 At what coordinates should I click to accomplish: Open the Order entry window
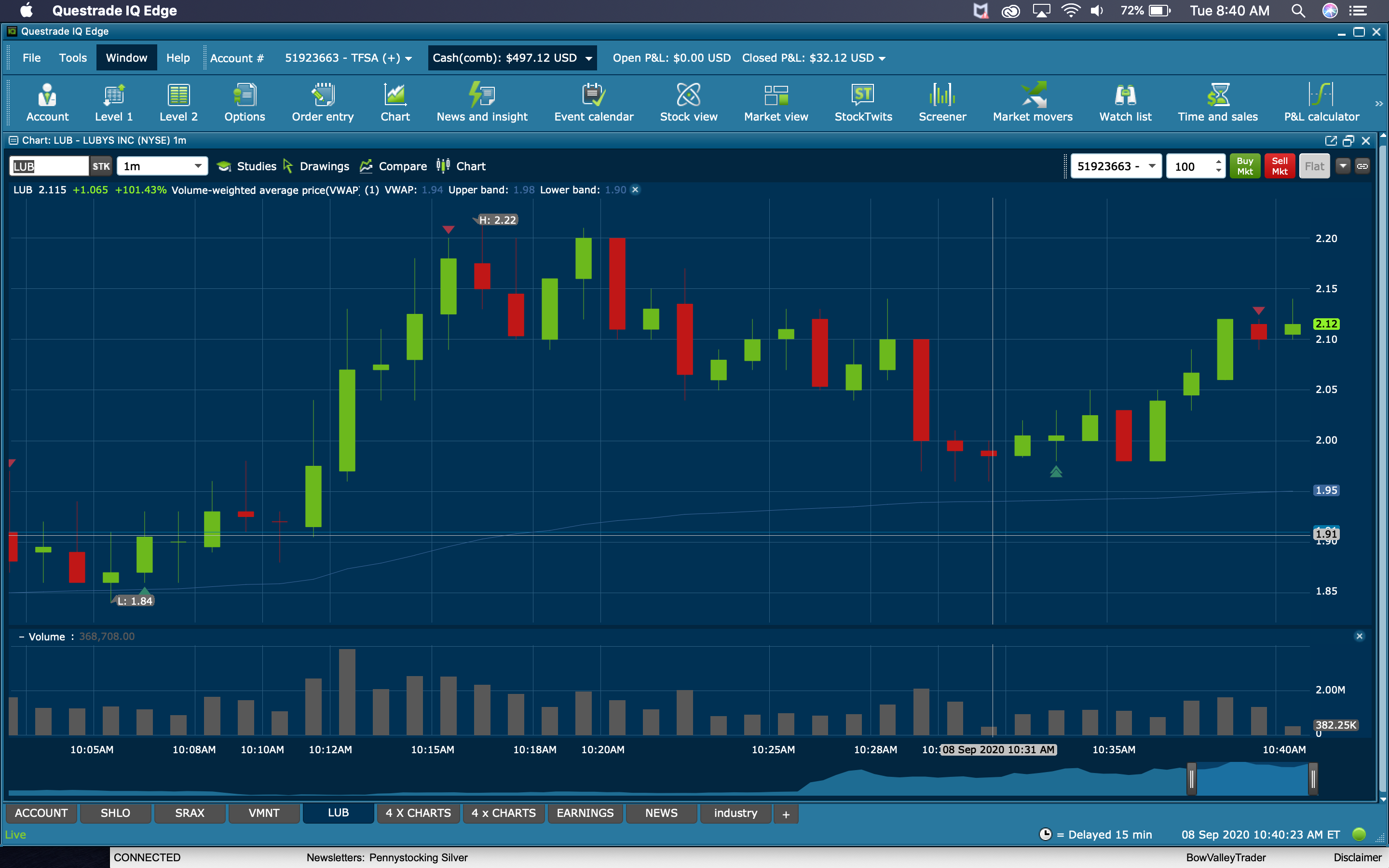[323, 103]
